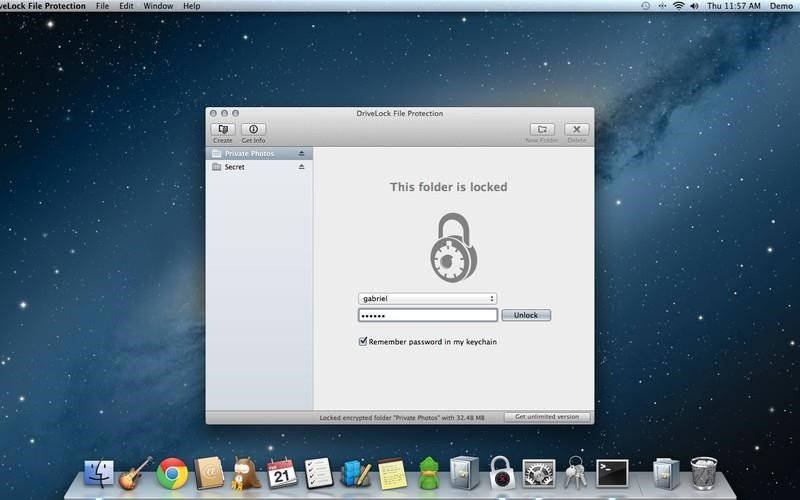Open the yellow Notes pad in dock
This screenshot has width=800, height=500.
point(392,474)
